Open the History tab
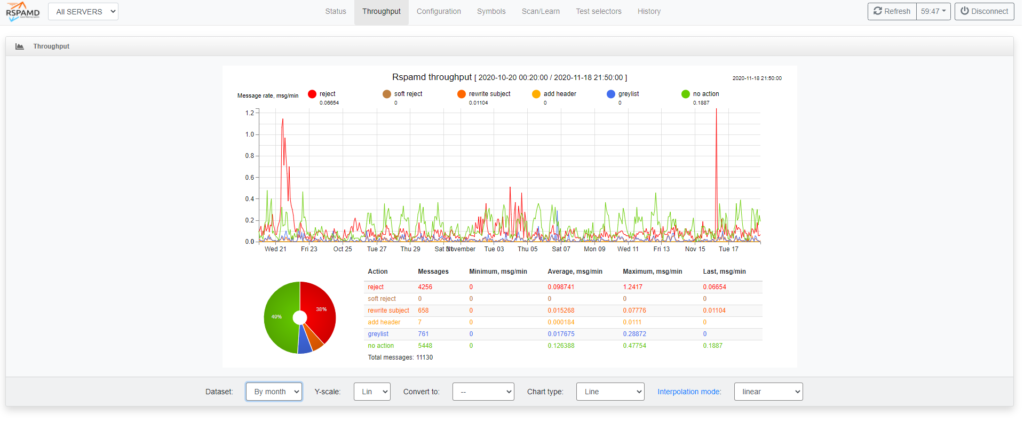 pyautogui.click(x=649, y=12)
